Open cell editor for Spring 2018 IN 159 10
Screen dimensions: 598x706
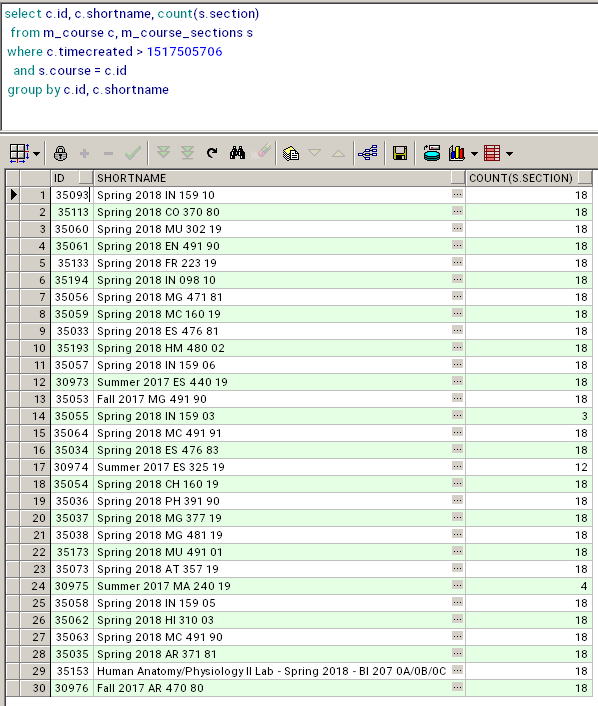458,194
